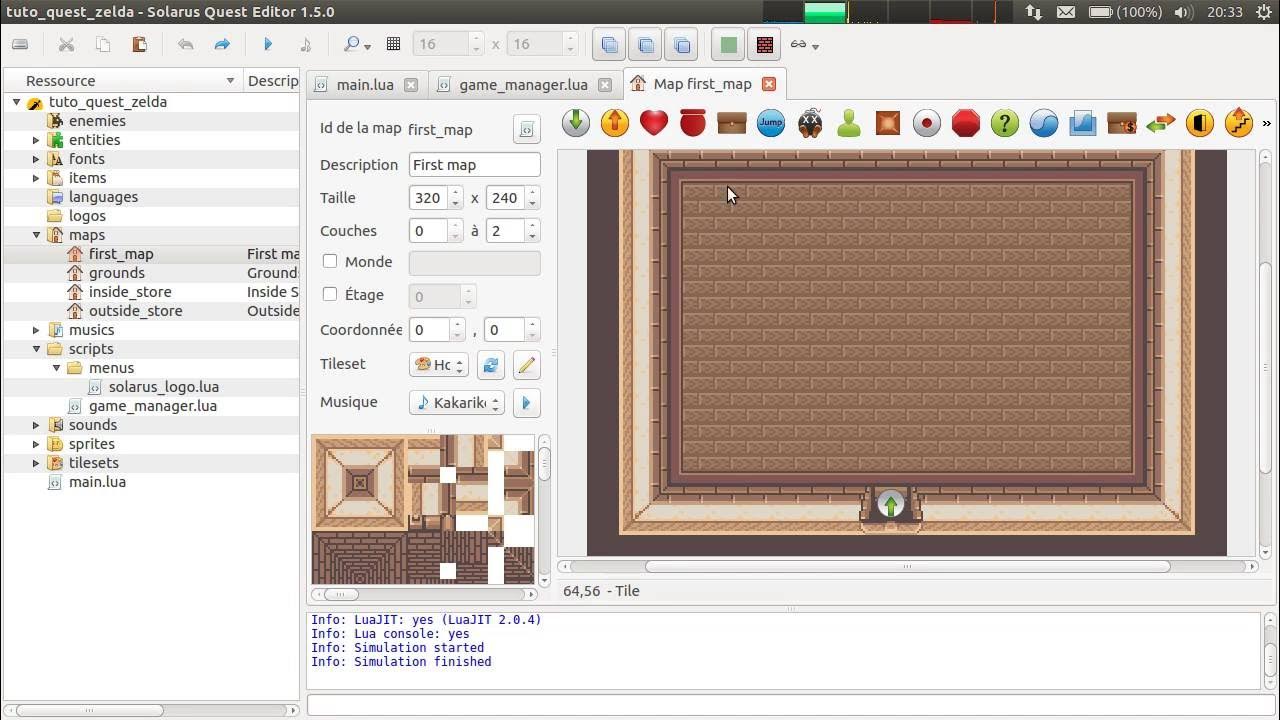Collapse the scripts folder
Screen dimensions: 1280x720
[36, 349]
